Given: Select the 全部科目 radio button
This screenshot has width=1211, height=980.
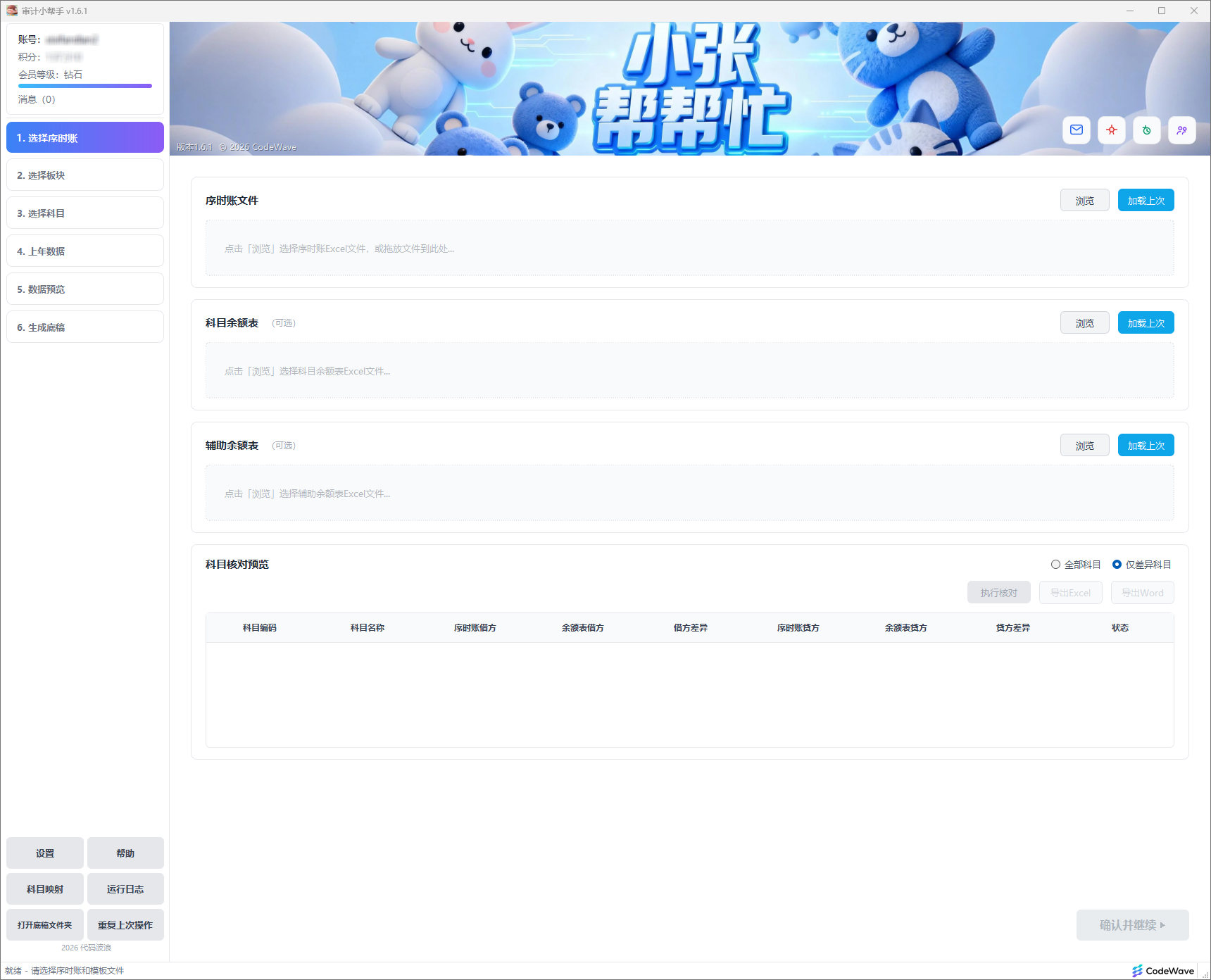Looking at the screenshot, I should 1055,565.
